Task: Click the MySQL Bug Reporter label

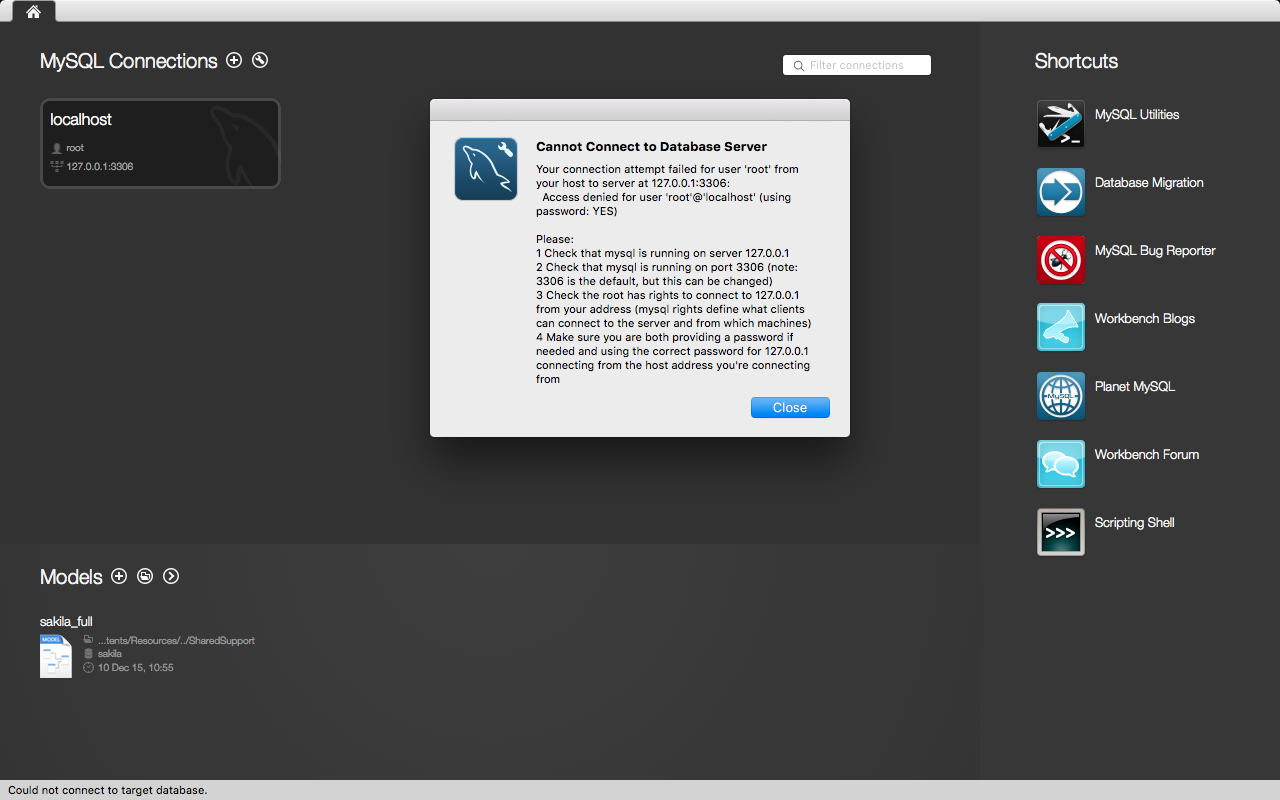Action: [1155, 251]
